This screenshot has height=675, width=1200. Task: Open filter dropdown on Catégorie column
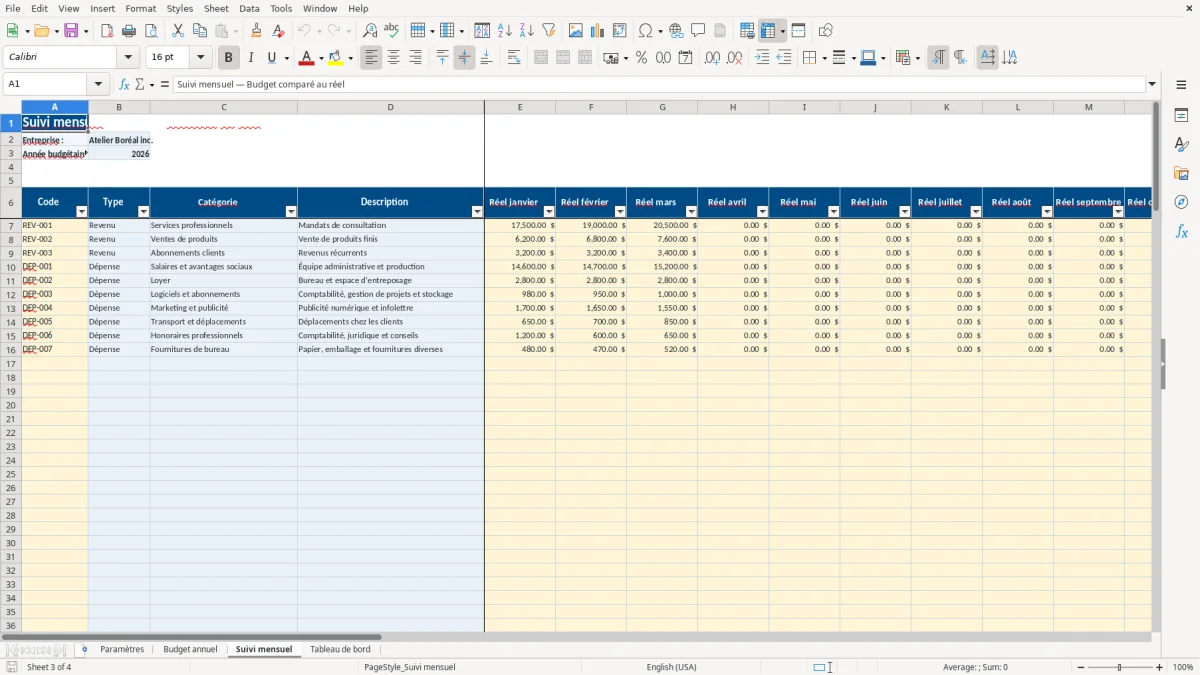pyautogui.click(x=291, y=212)
